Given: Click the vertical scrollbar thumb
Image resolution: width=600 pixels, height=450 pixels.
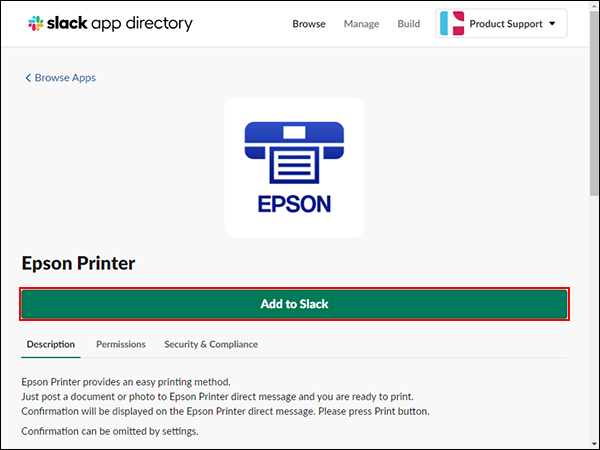Looking at the screenshot, I should [x=594, y=103].
